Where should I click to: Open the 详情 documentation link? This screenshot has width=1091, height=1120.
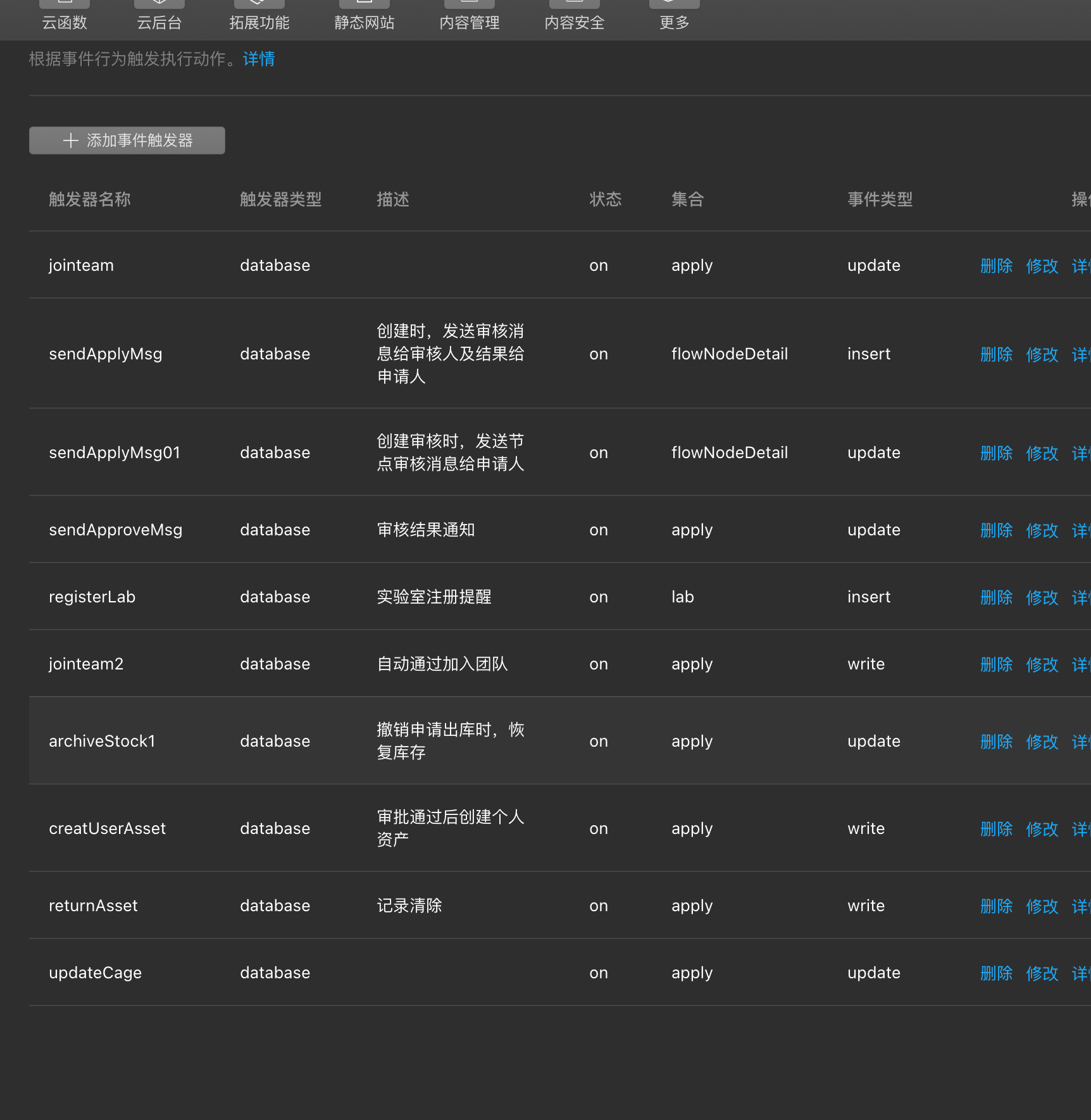(258, 59)
